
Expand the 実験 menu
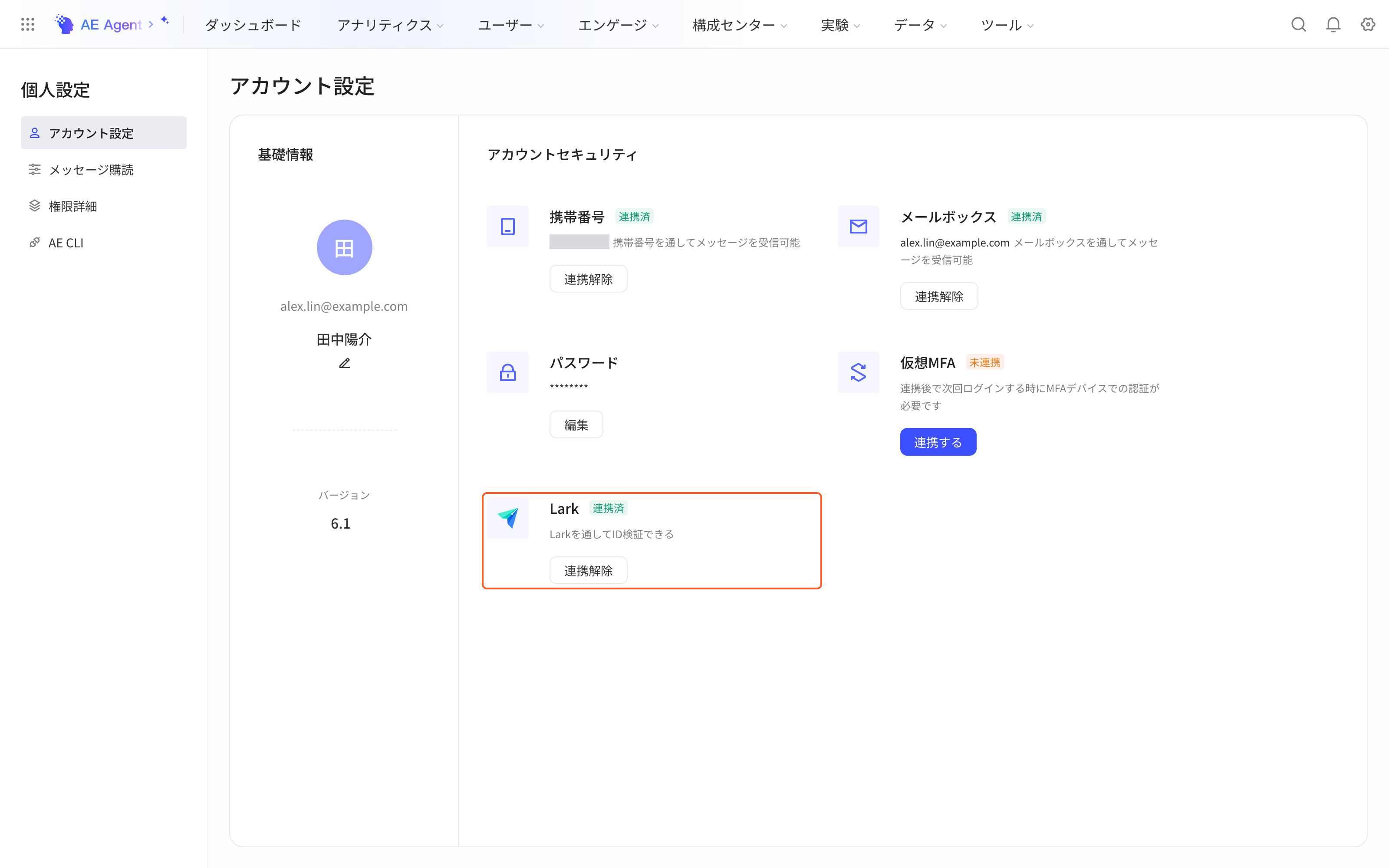coord(840,25)
